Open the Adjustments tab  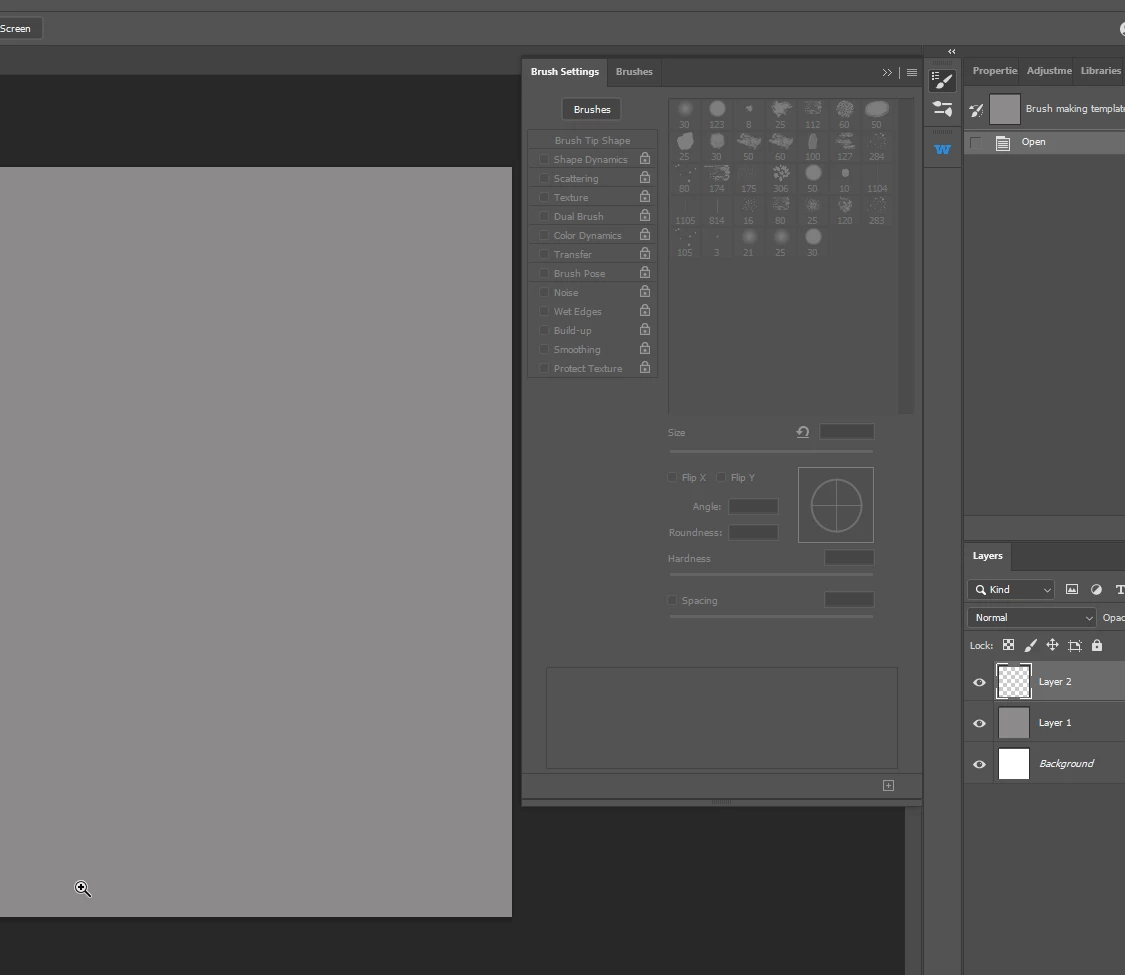click(1049, 70)
